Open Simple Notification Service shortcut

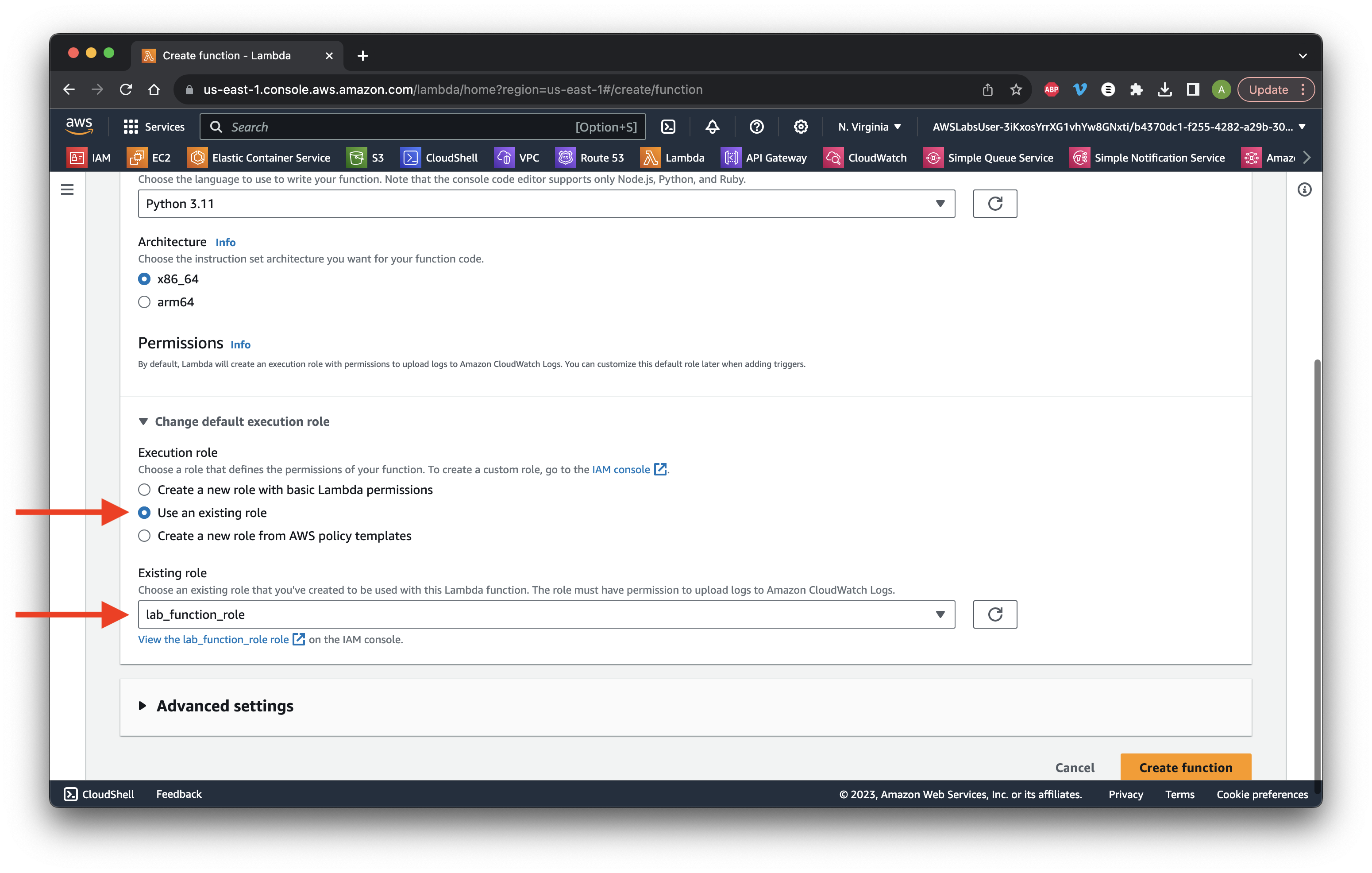[1148, 158]
